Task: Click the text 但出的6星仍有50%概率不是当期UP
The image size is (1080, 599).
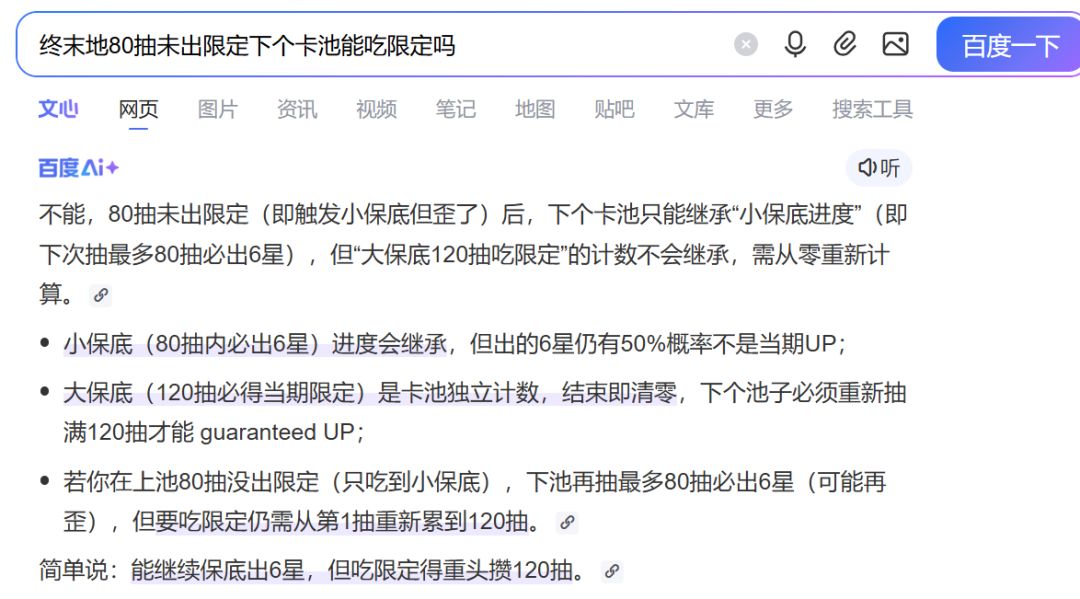Action: click(x=653, y=344)
